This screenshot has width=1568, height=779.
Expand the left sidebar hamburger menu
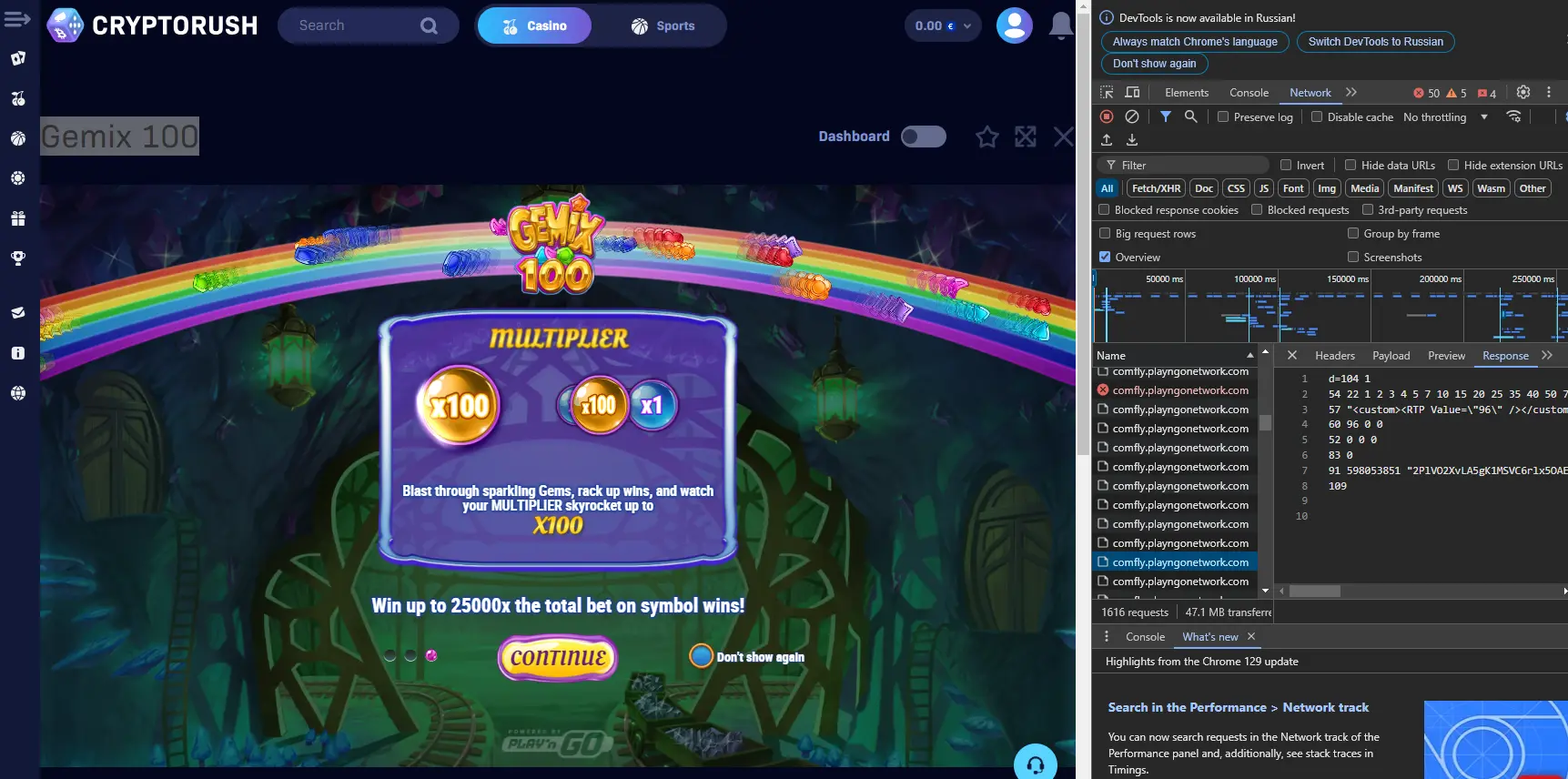[17, 18]
